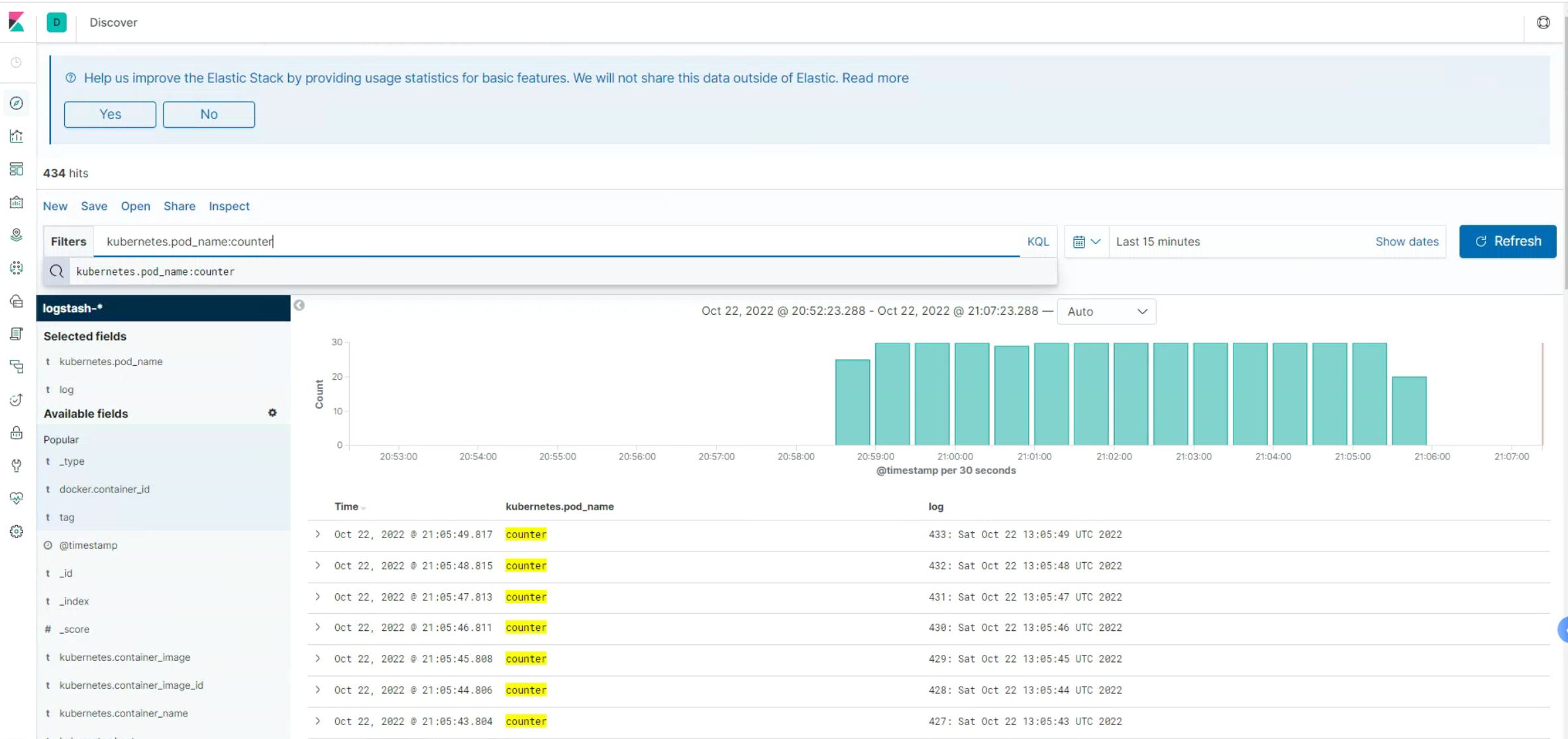Image resolution: width=1568 pixels, height=739 pixels.
Task: Click selected field kubernetes.pod_name
Action: point(111,361)
